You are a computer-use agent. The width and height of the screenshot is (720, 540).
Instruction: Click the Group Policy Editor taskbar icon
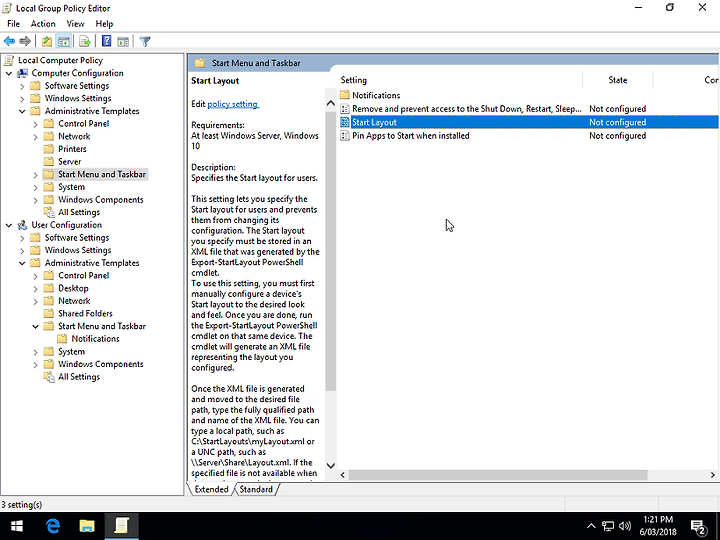pos(121,526)
